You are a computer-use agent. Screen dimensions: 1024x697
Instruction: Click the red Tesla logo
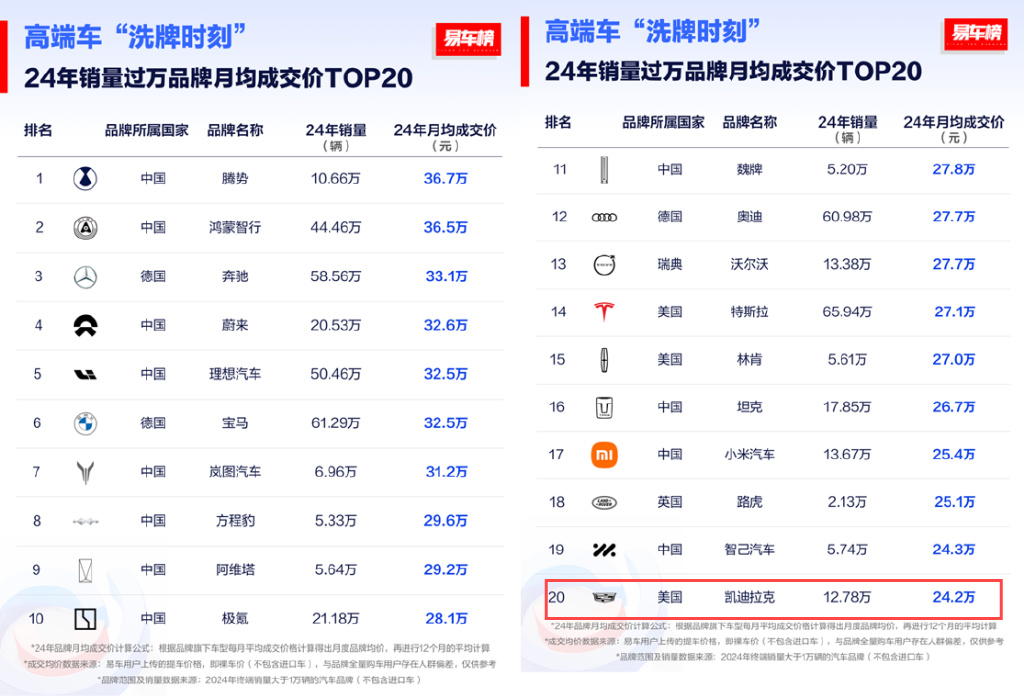[x=604, y=312]
